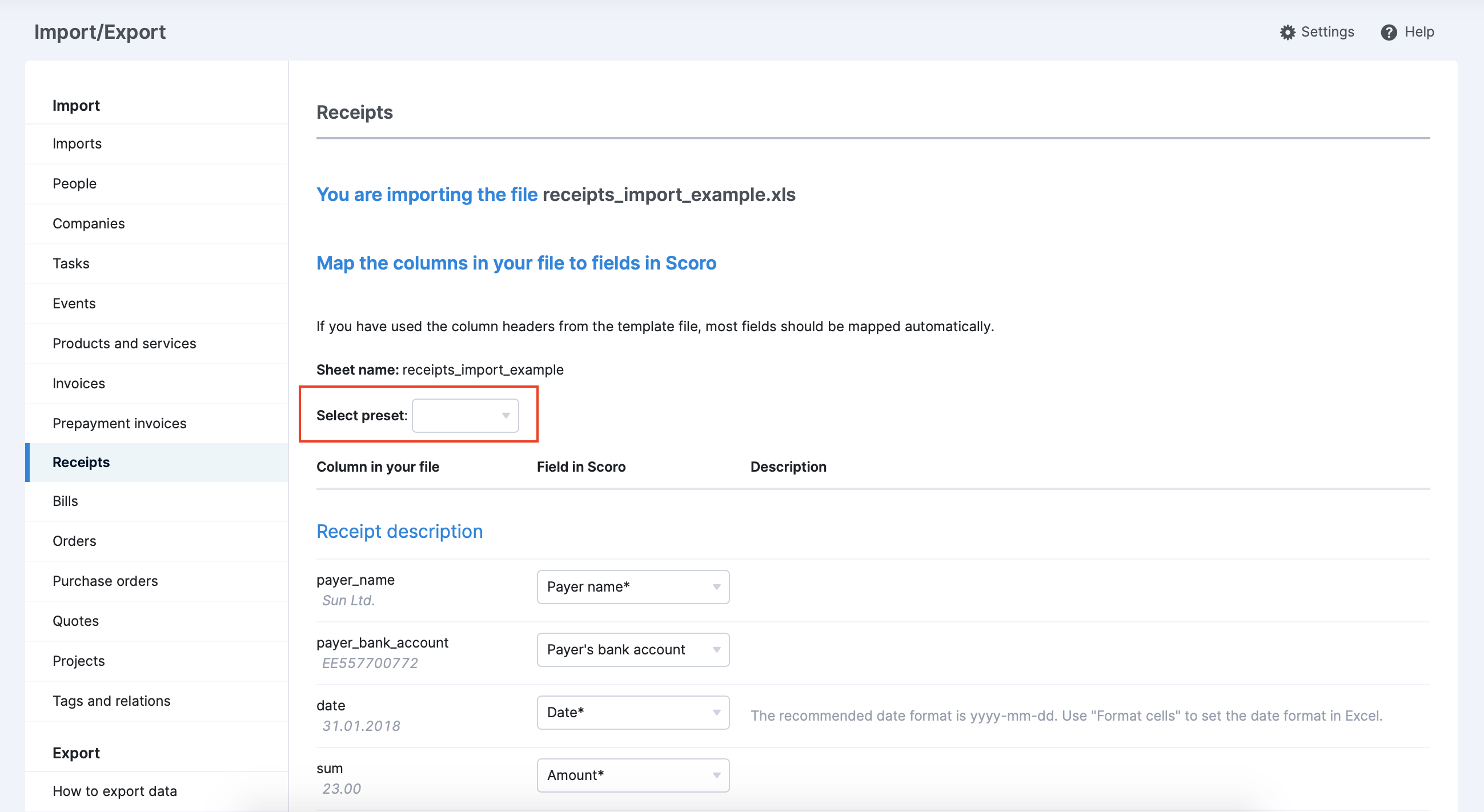
Task: Open the Select preset dropdown
Action: tap(466, 415)
